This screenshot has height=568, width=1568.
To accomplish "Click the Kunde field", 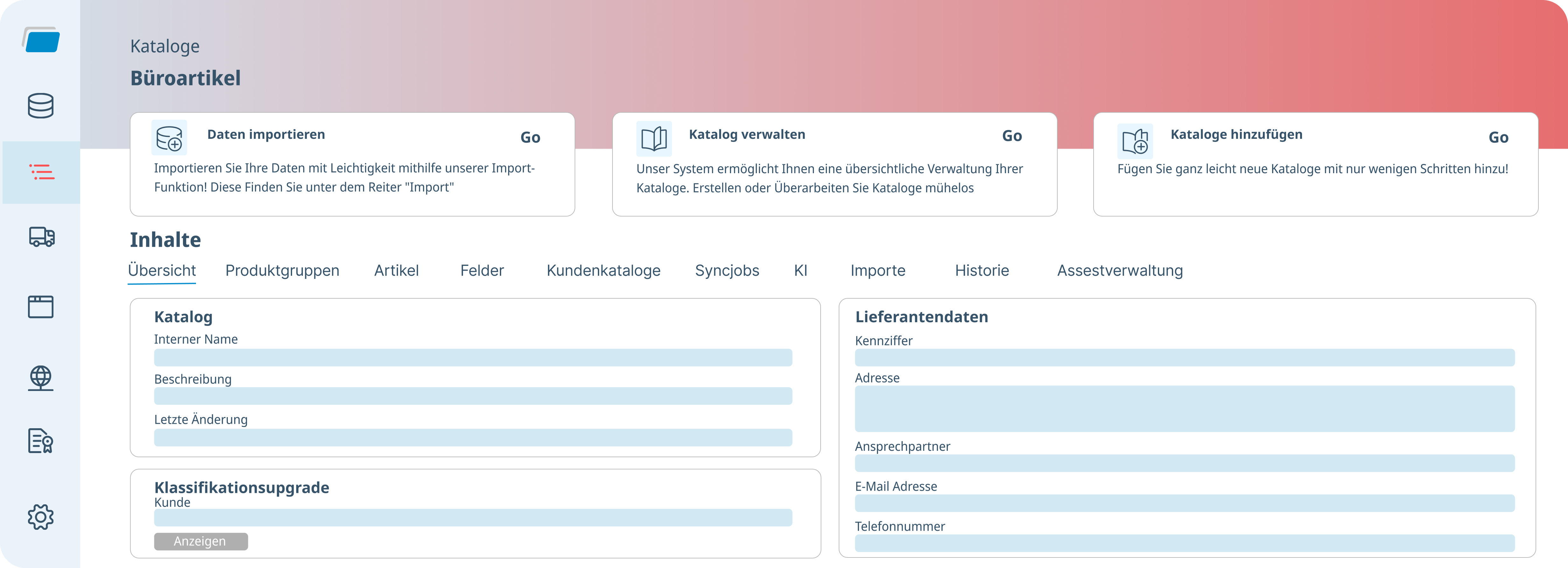I will [x=473, y=517].
